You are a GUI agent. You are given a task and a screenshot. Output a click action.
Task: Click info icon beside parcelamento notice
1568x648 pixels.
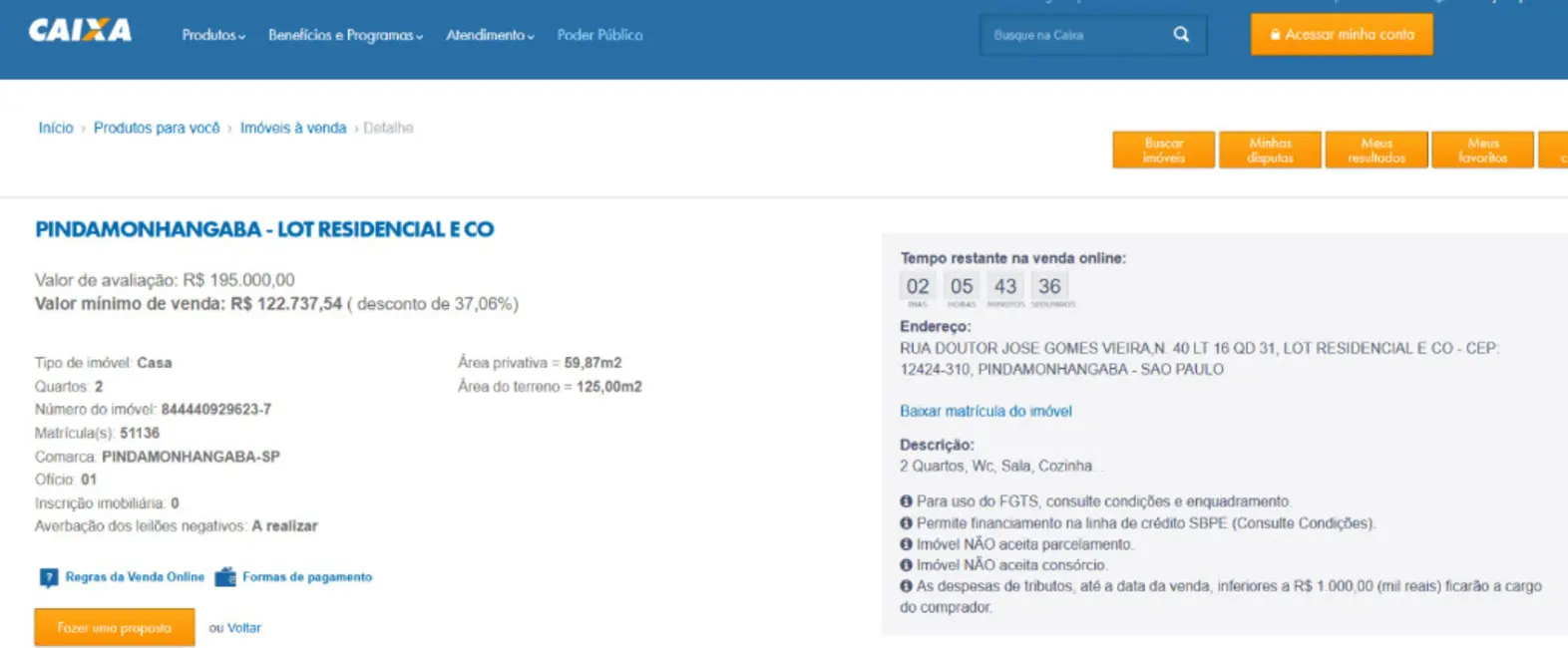[906, 544]
